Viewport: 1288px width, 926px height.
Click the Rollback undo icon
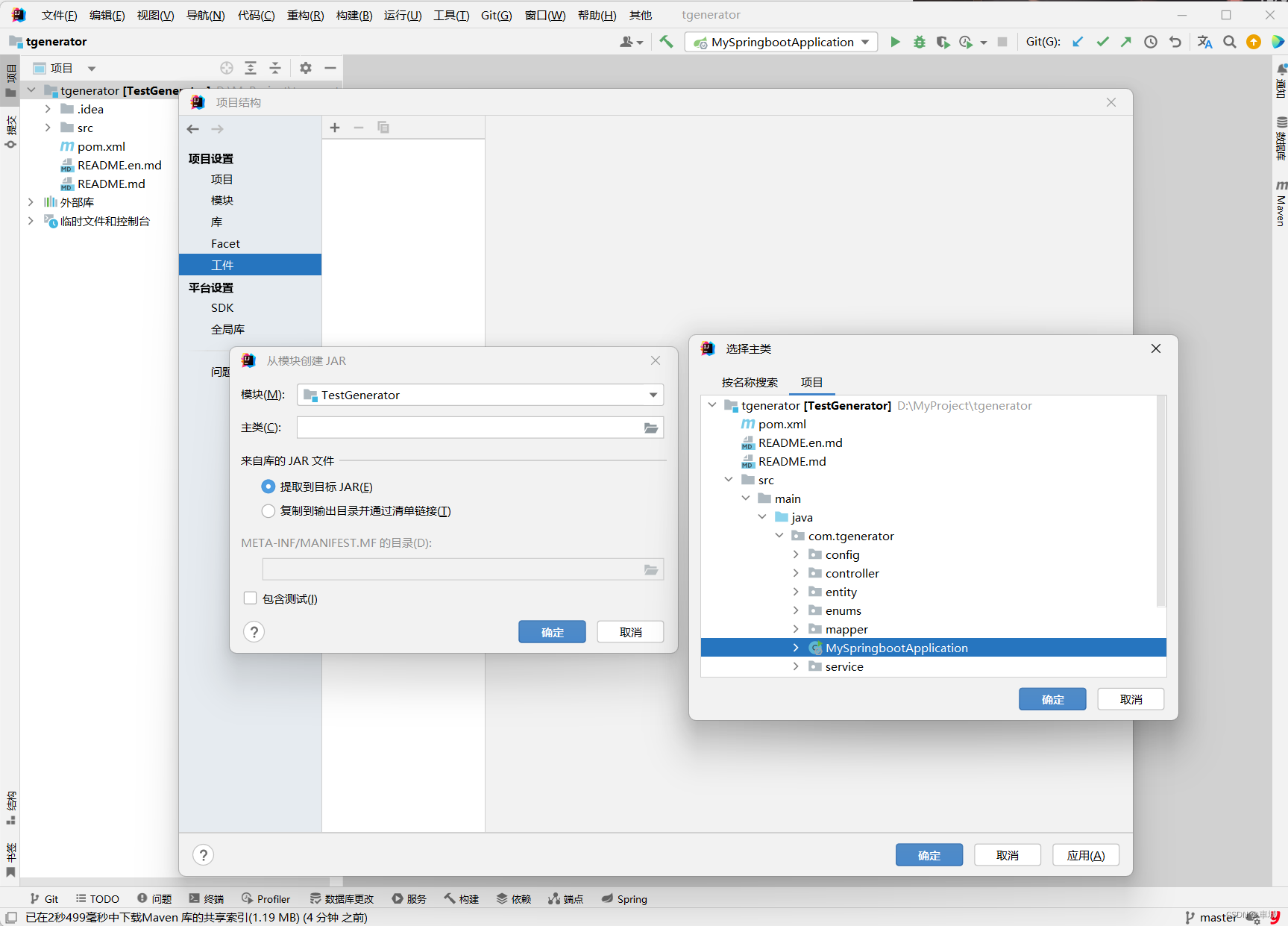(x=1175, y=42)
